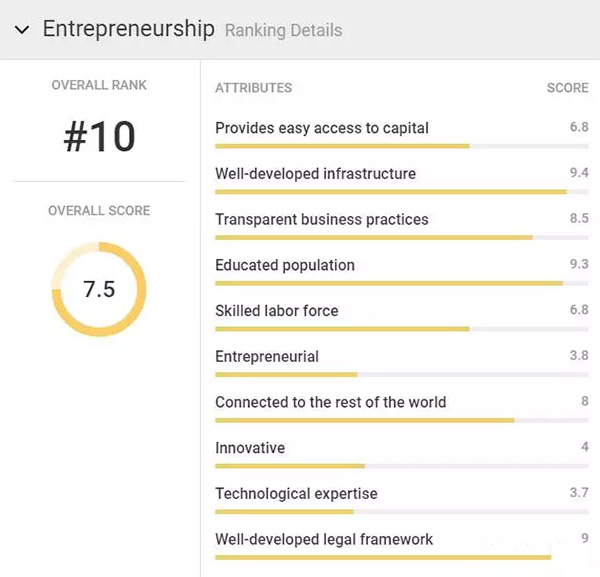Click the Entrepreneurship section title
Image resolution: width=600 pixels, height=577 pixels.
(x=128, y=29)
